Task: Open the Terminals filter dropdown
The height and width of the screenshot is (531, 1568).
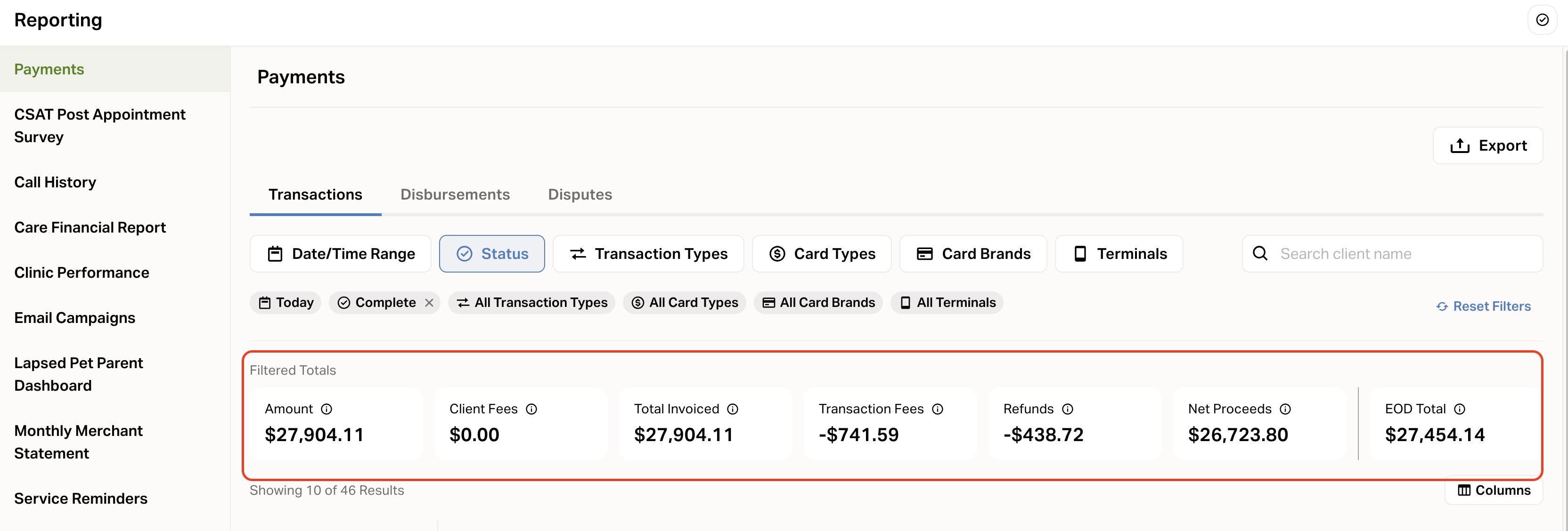Action: click(1119, 254)
